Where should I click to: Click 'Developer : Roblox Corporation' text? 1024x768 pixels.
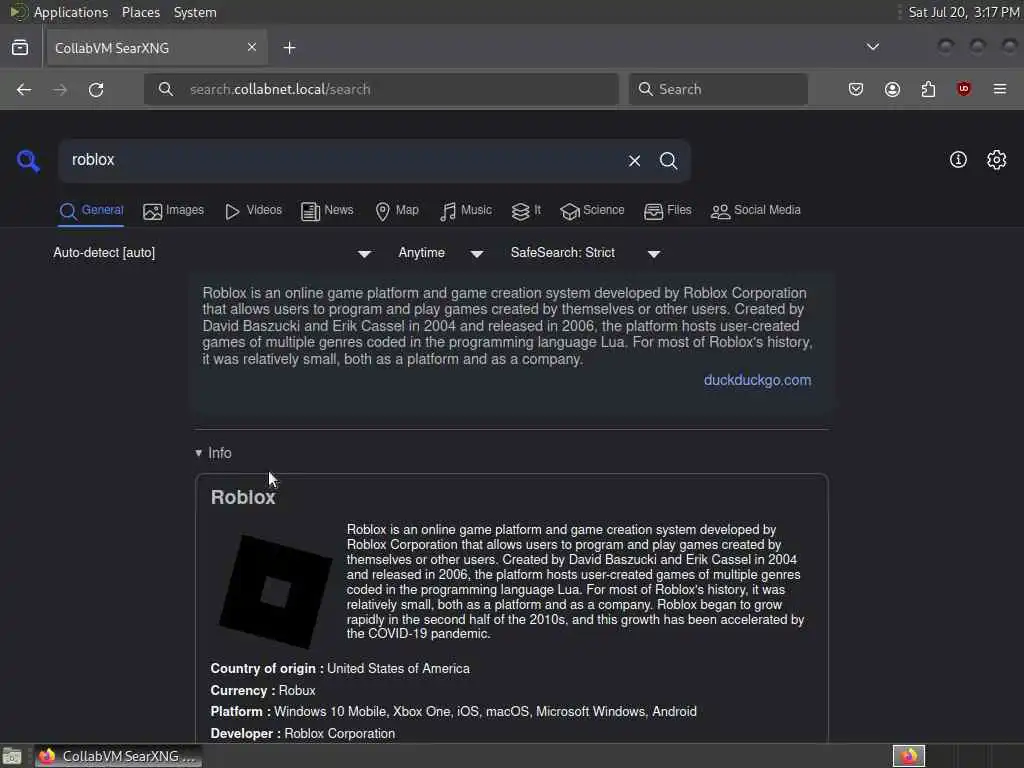(x=302, y=733)
